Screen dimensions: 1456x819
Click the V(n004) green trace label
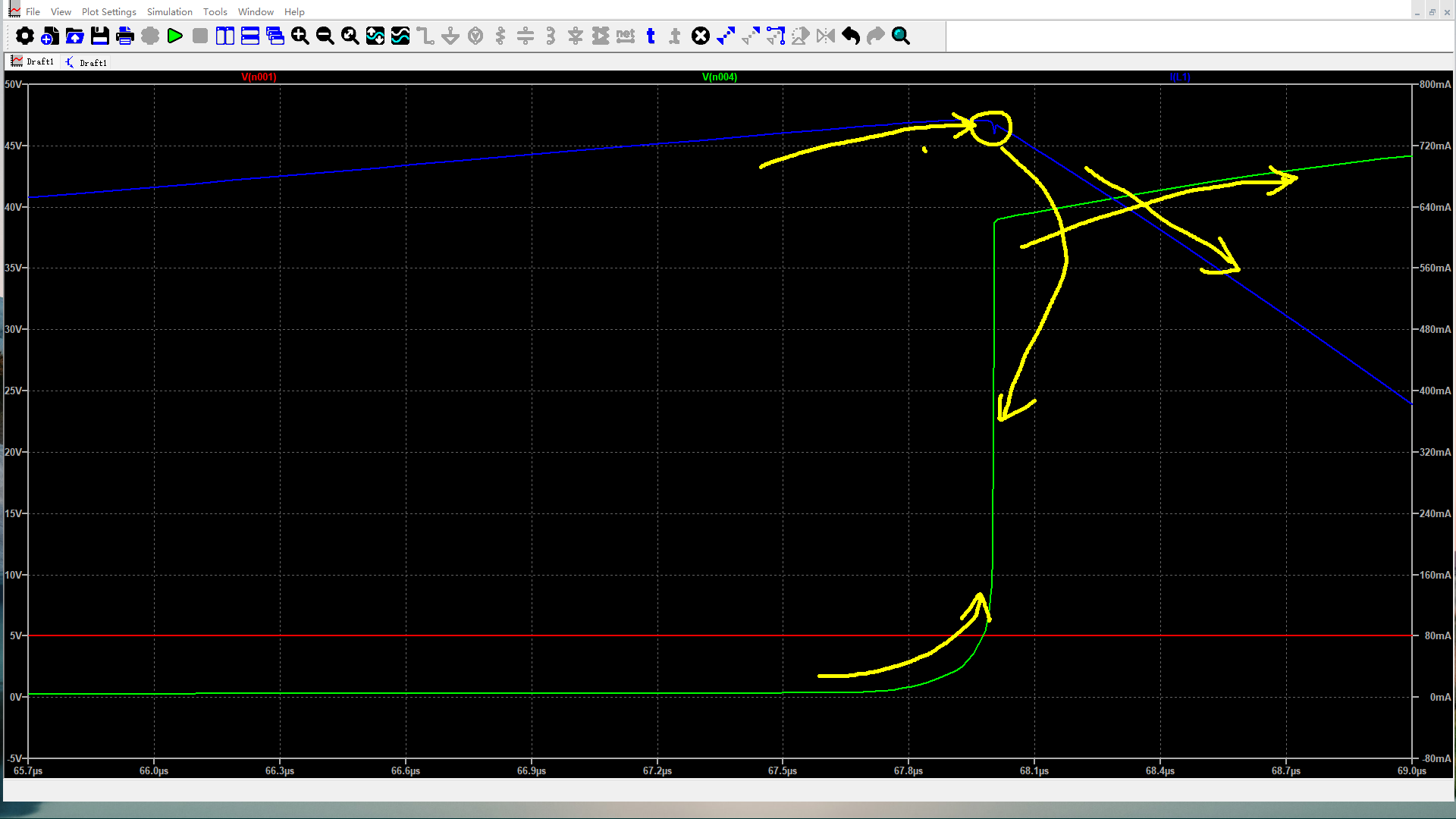pyautogui.click(x=719, y=77)
